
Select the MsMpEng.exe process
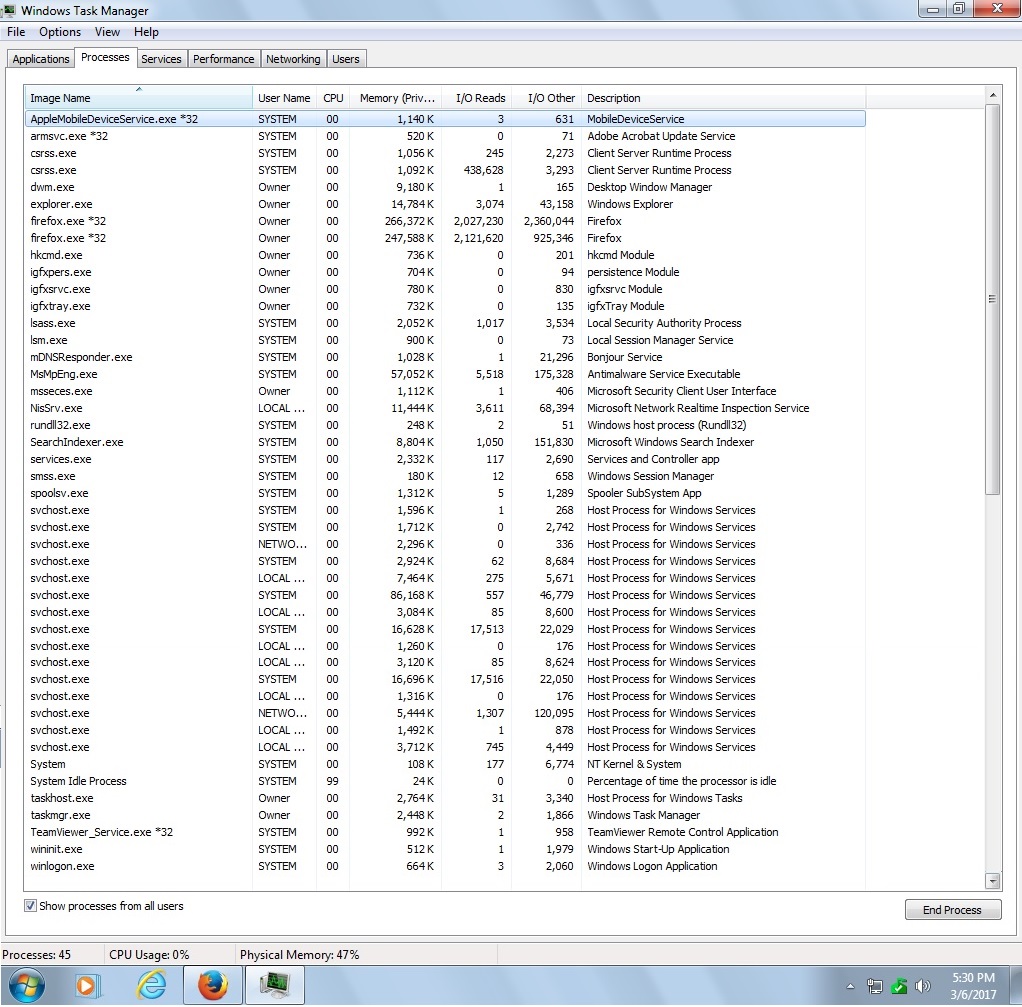point(445,374)
